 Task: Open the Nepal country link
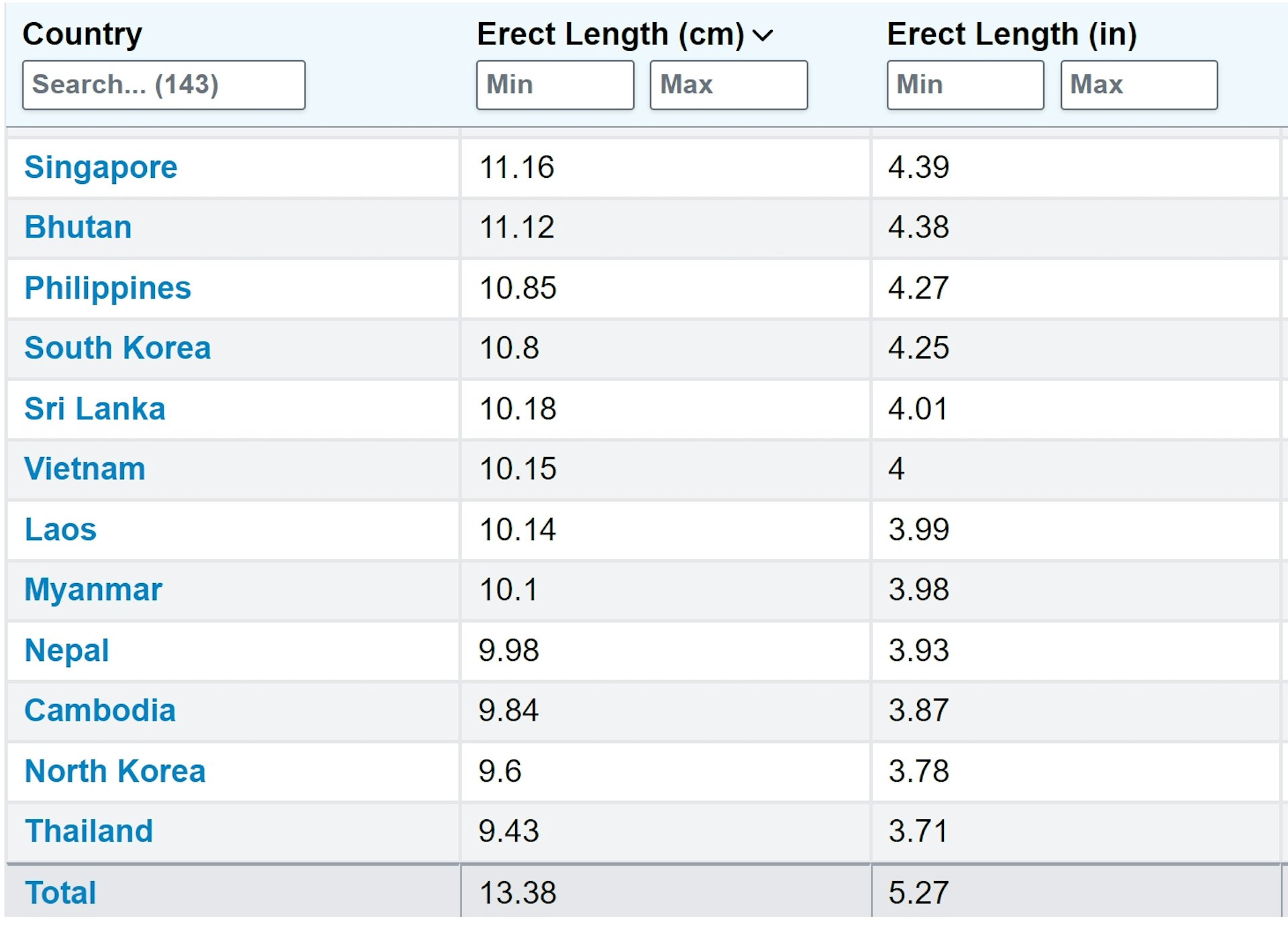[x=66, y=651]
